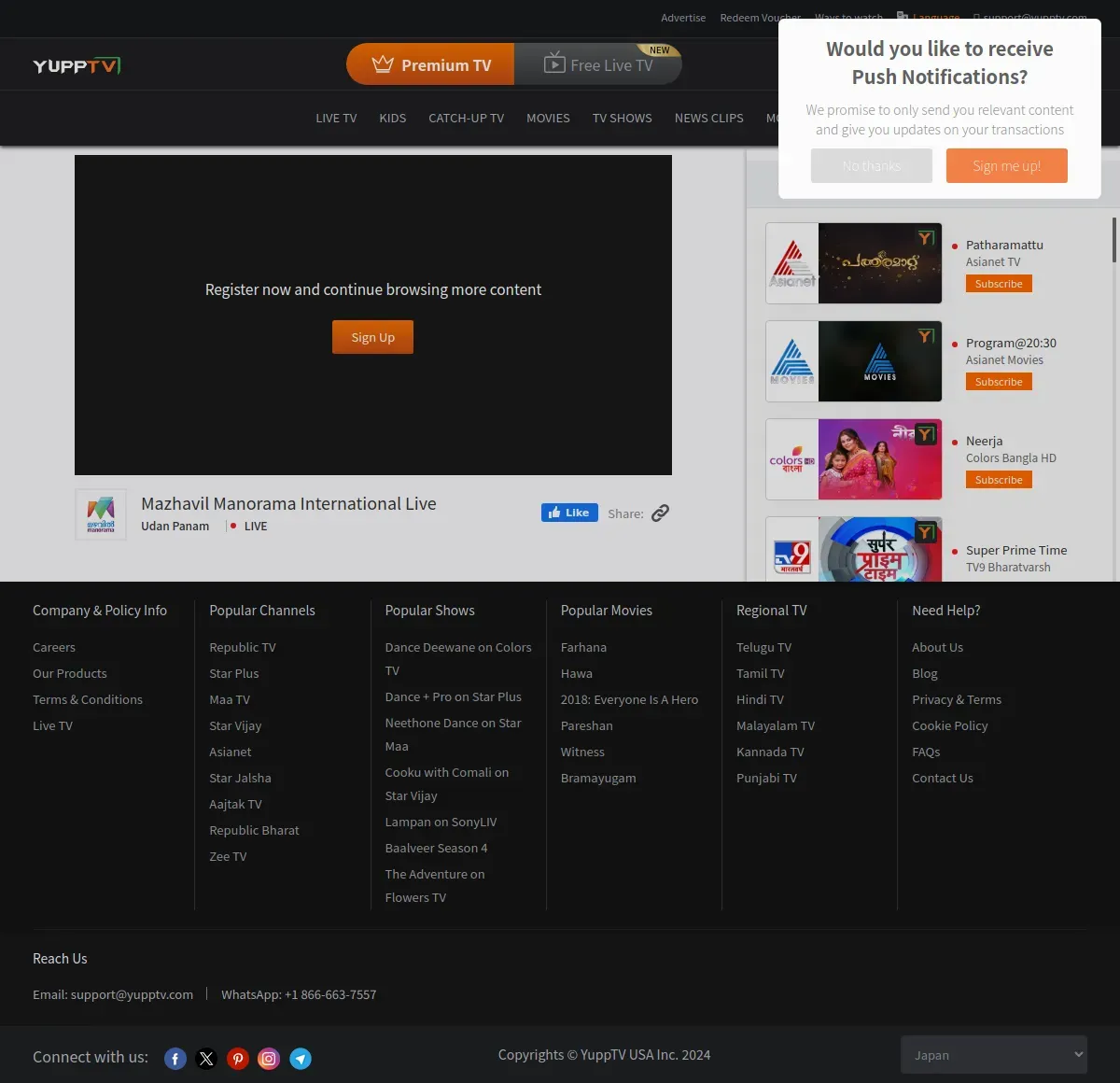Screen dimensions: 1120x1083
Task: Click the Asianet channel logo
Action: 792,263
